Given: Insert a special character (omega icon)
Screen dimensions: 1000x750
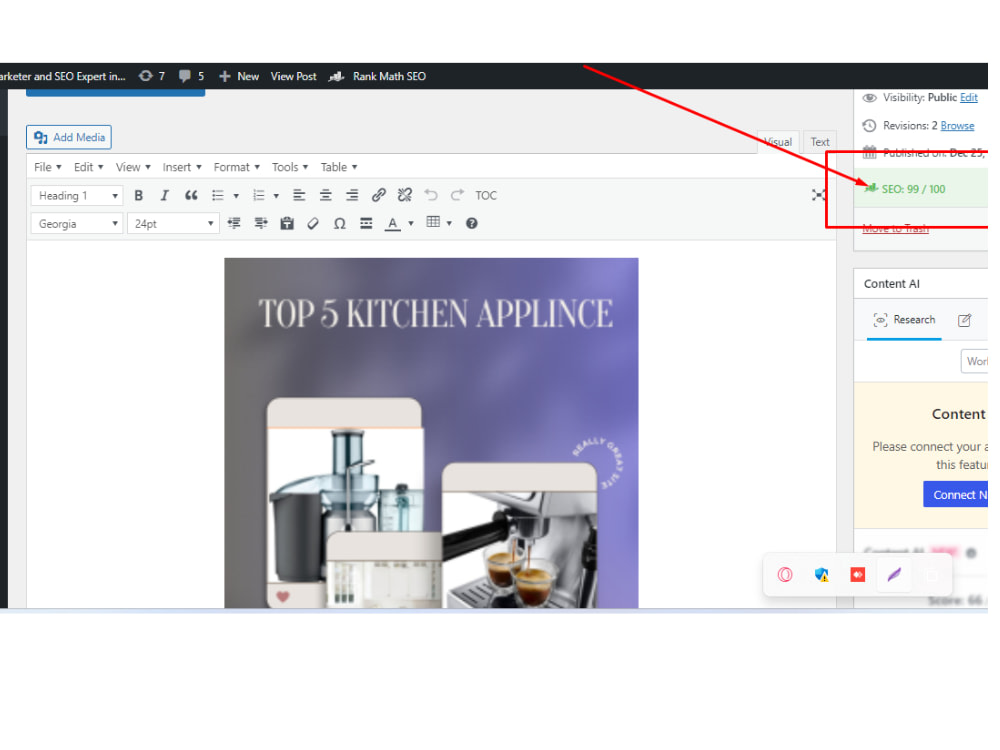Looking at the screenshot, I should click(339, 224).
